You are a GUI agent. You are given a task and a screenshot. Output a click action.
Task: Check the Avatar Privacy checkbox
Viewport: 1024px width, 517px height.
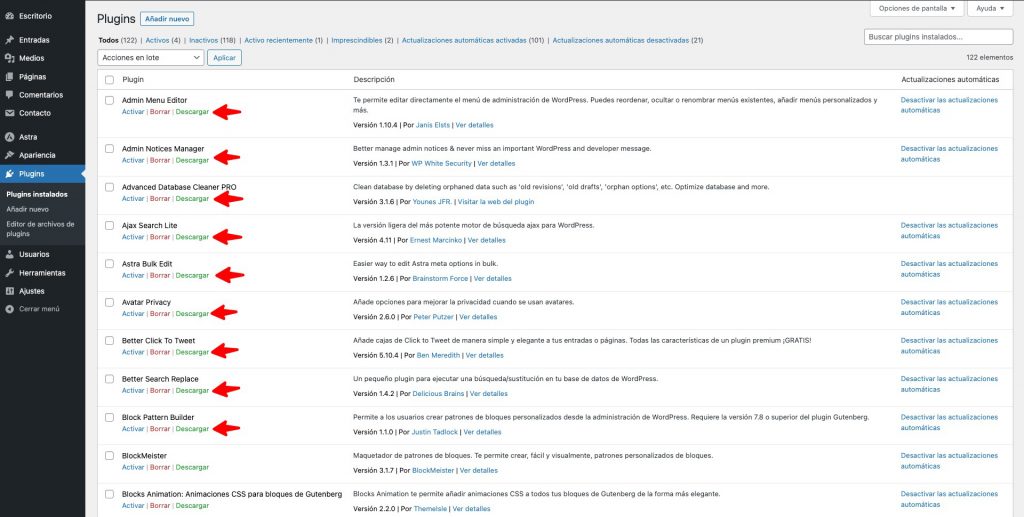[x=110, y=302]
